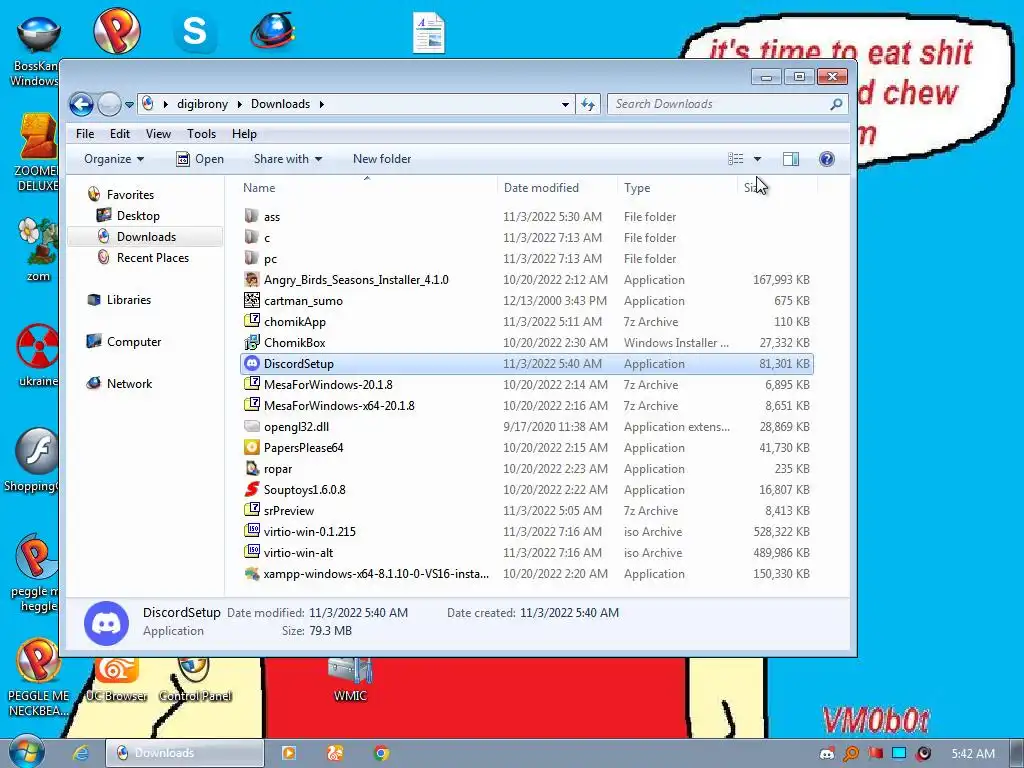Select the c folder row
This screenshot has width=1024, height=768.
[526, 238]
